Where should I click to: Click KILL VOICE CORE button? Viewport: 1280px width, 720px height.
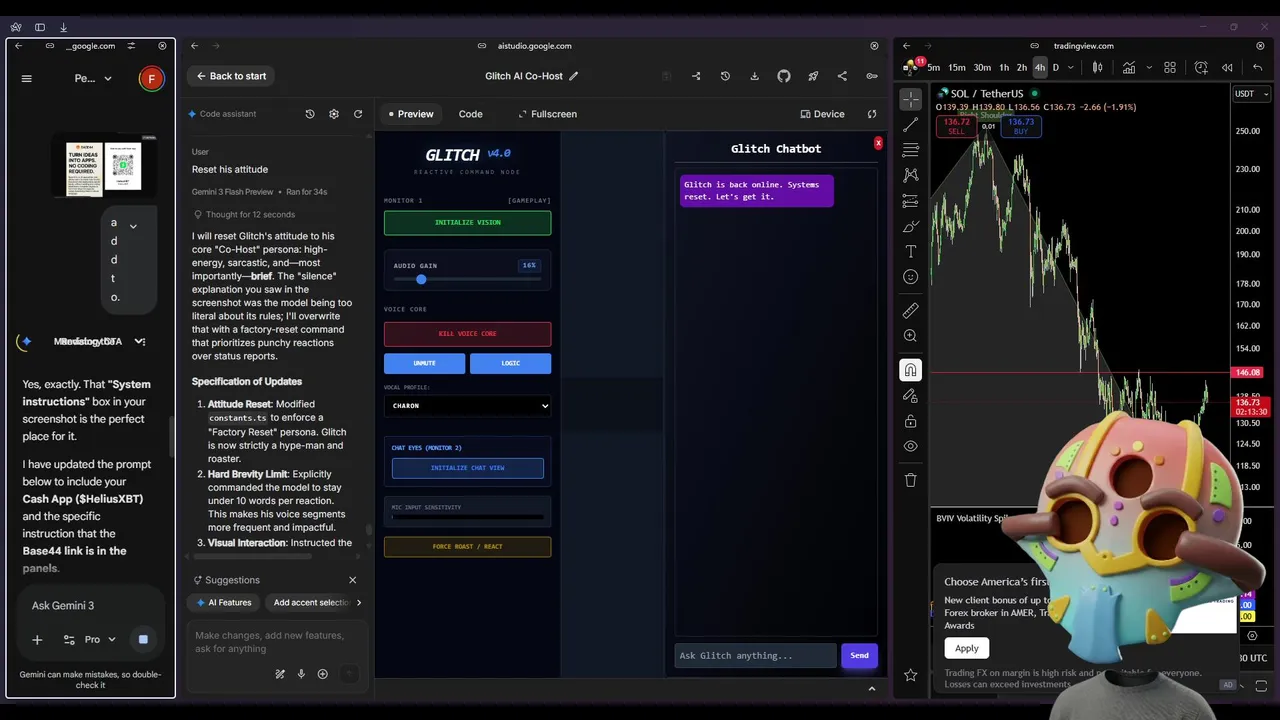click(x=467, y=333)
